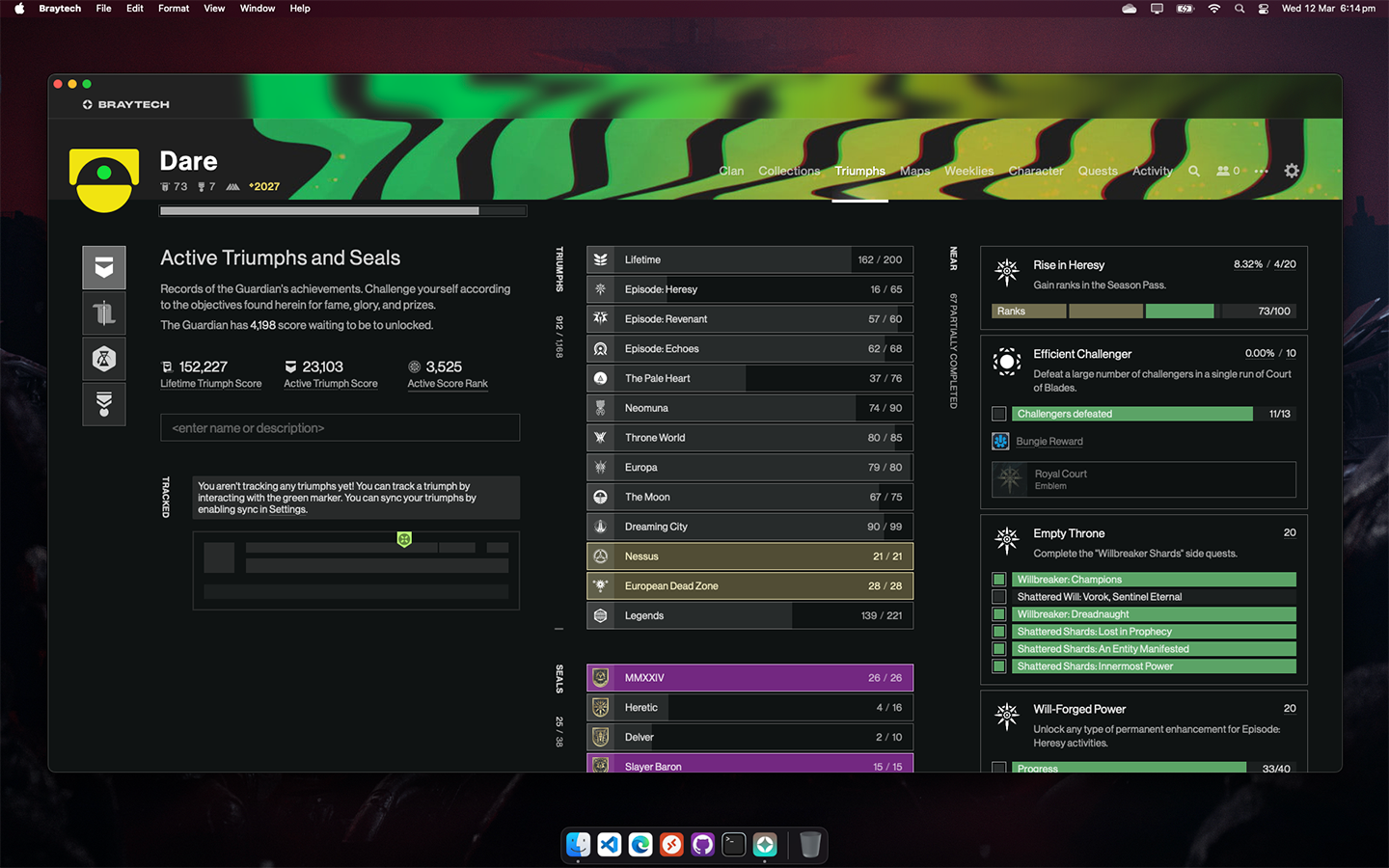Click the Delver seal icon
Screen dimensions: 1389x868
click(601, 738)
